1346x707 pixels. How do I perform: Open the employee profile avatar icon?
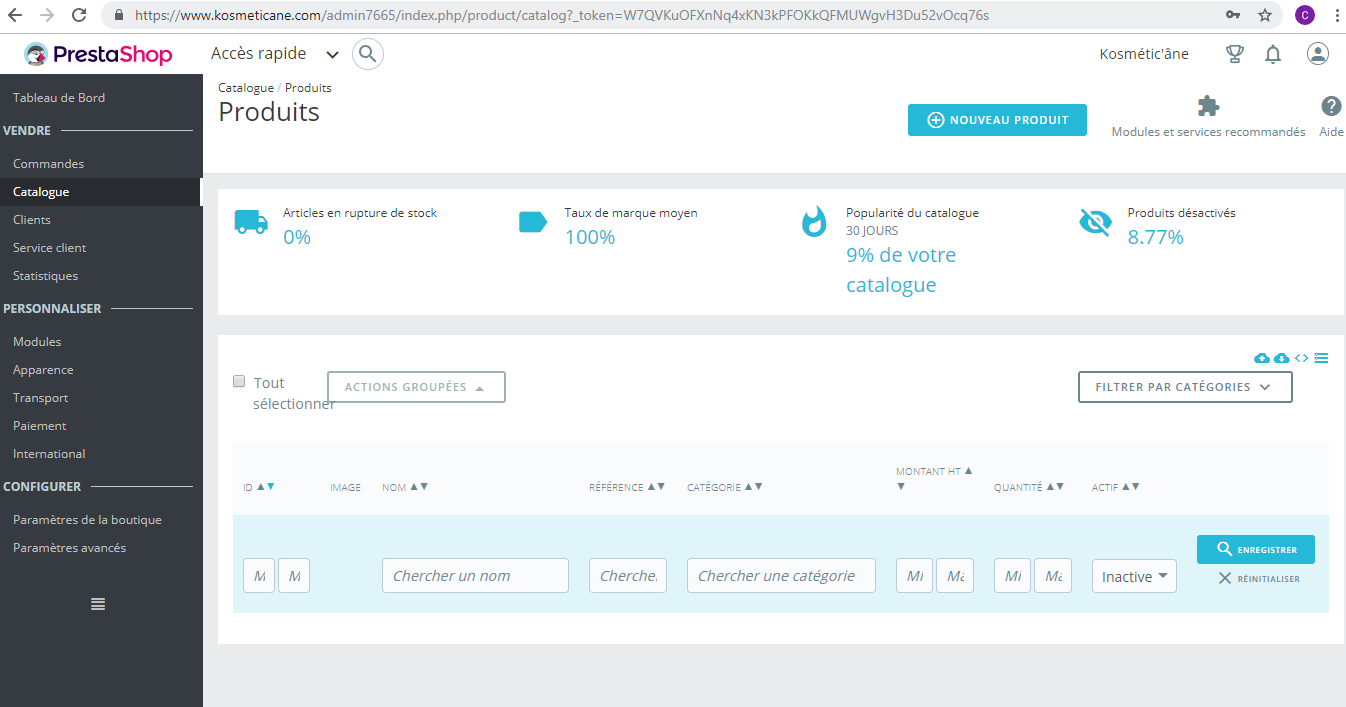pos(1318,54)
